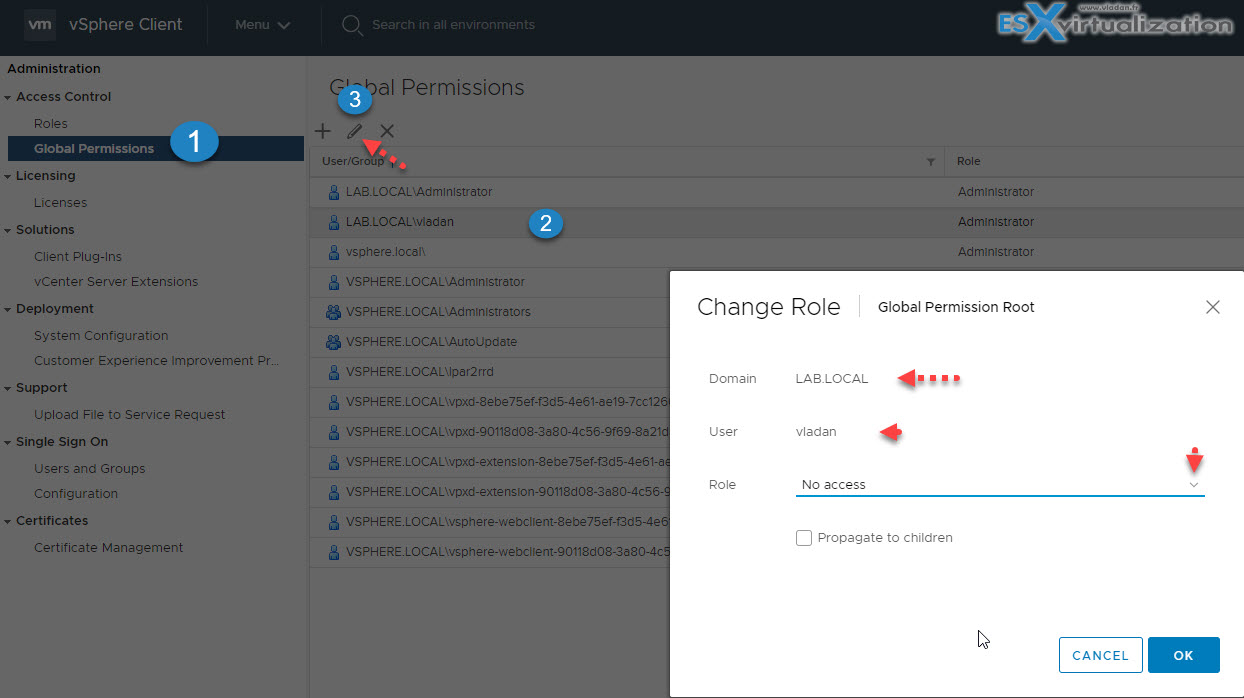Viewport: 1244px width, 698px height.
Task: Click Administrator role cell of LAB.LOCAL\vladan
Action: pyautogui.click(x=996, y=221)
